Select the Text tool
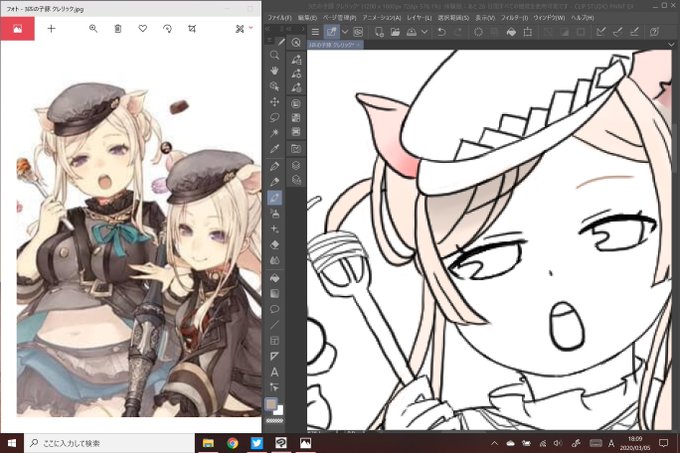 (274, 372)
